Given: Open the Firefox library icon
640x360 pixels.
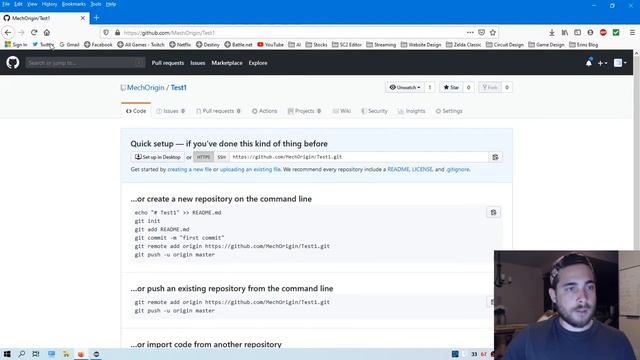Looking at the screenshot, I should pos(565,33).
